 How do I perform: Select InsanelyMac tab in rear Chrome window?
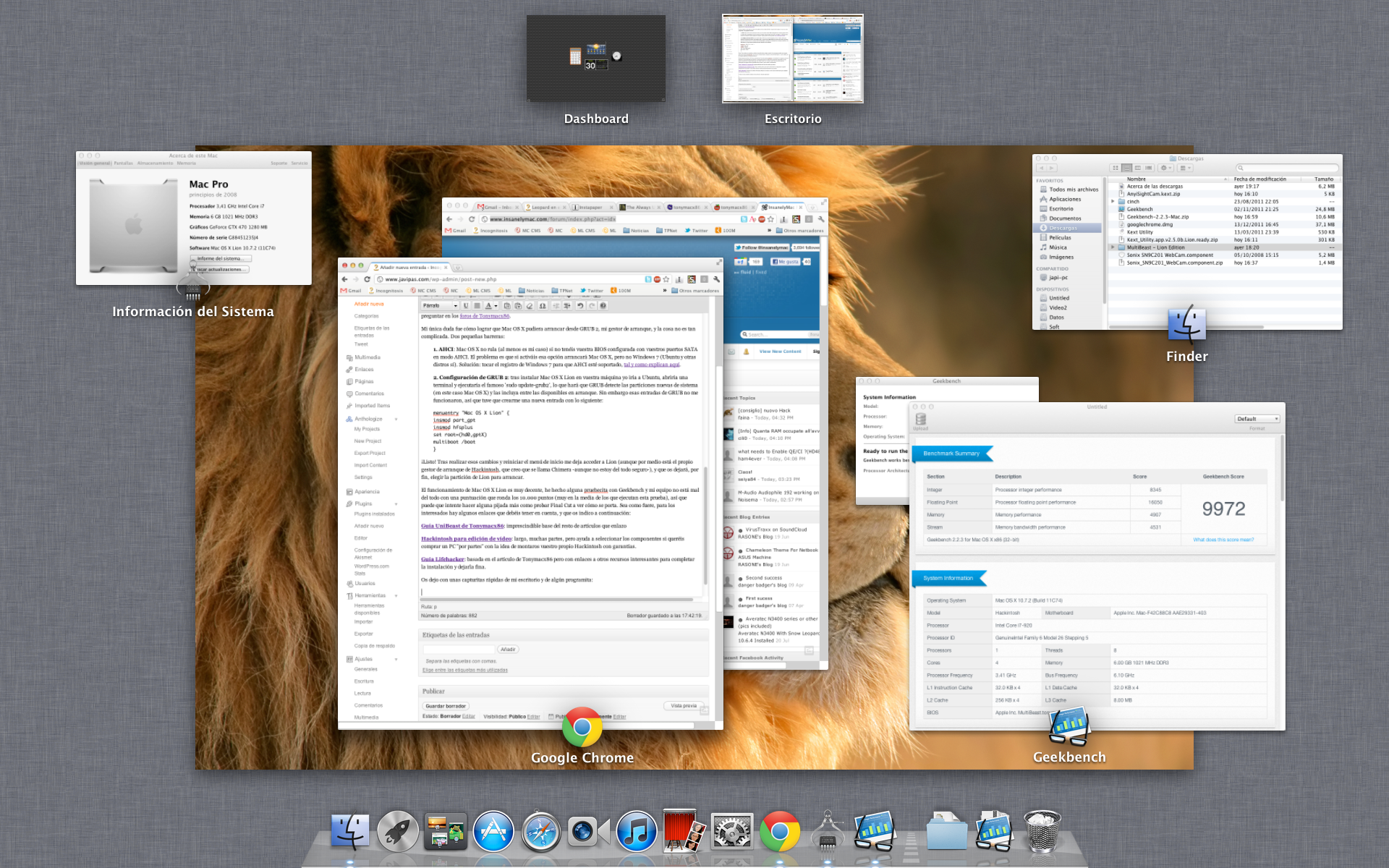point(781,208)
